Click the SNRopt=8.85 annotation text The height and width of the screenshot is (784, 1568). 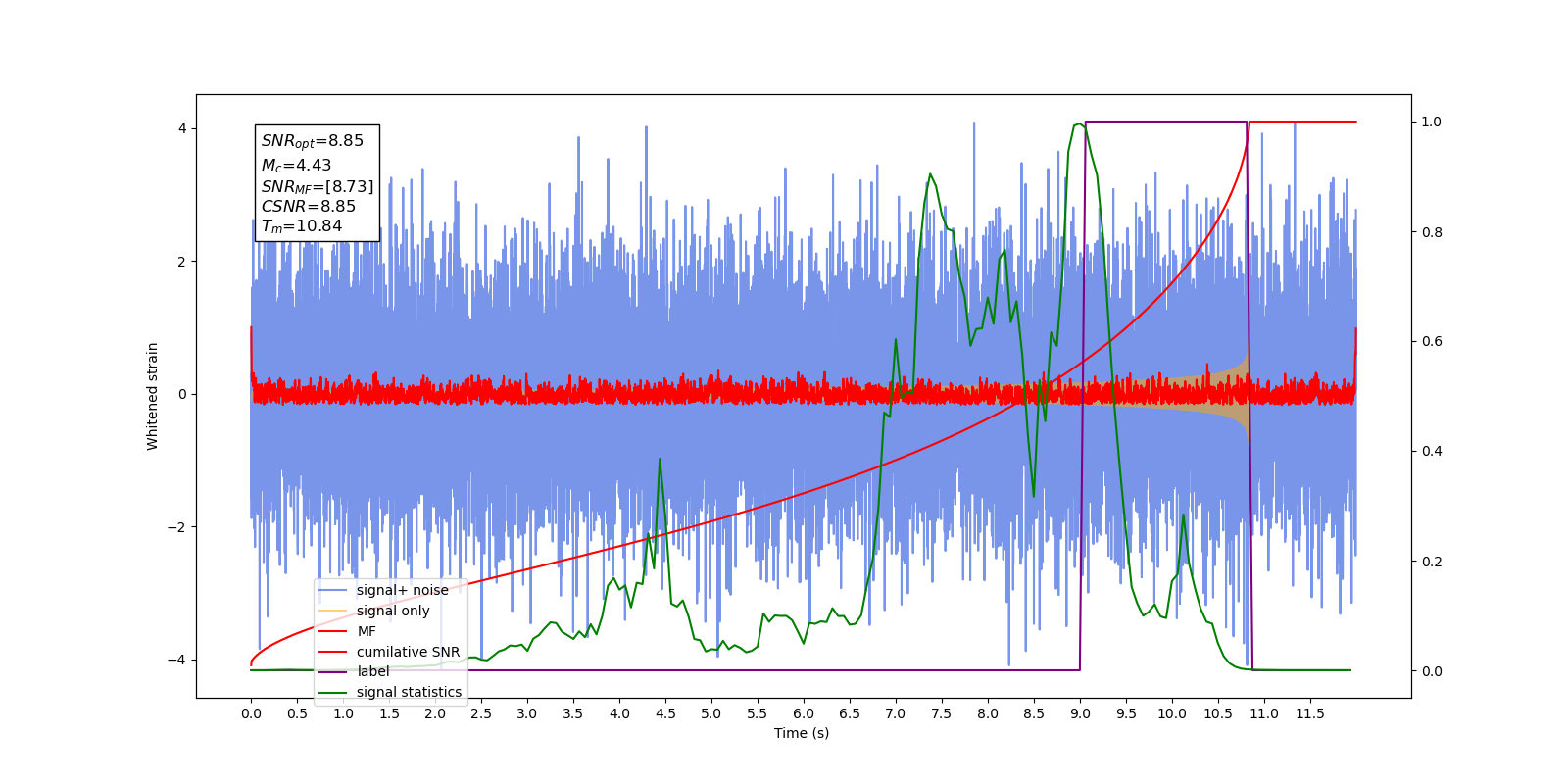(313, 141)
